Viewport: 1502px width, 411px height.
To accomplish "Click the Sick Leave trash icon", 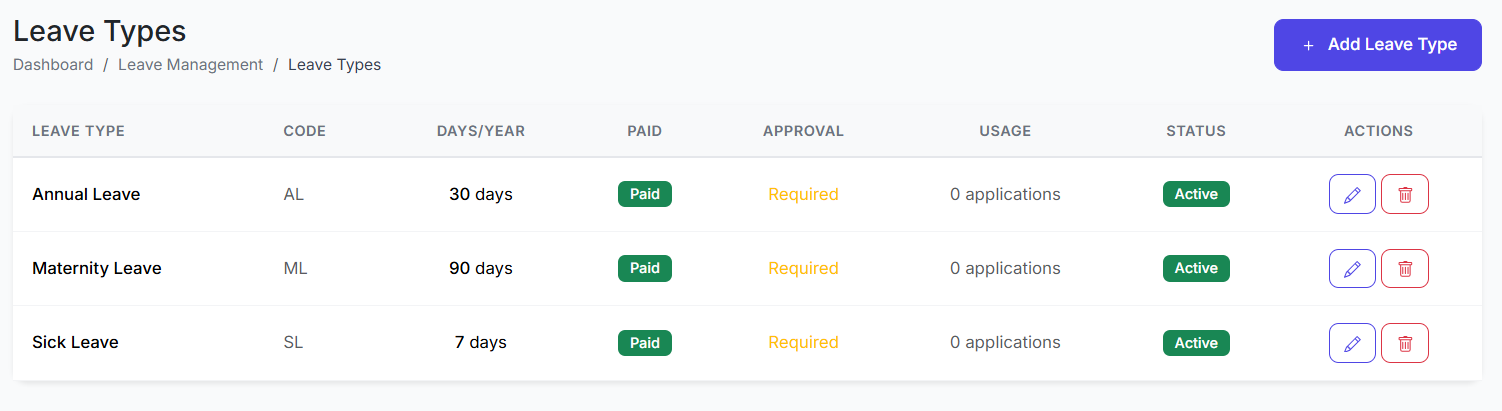I will (x=1404, y=342).
